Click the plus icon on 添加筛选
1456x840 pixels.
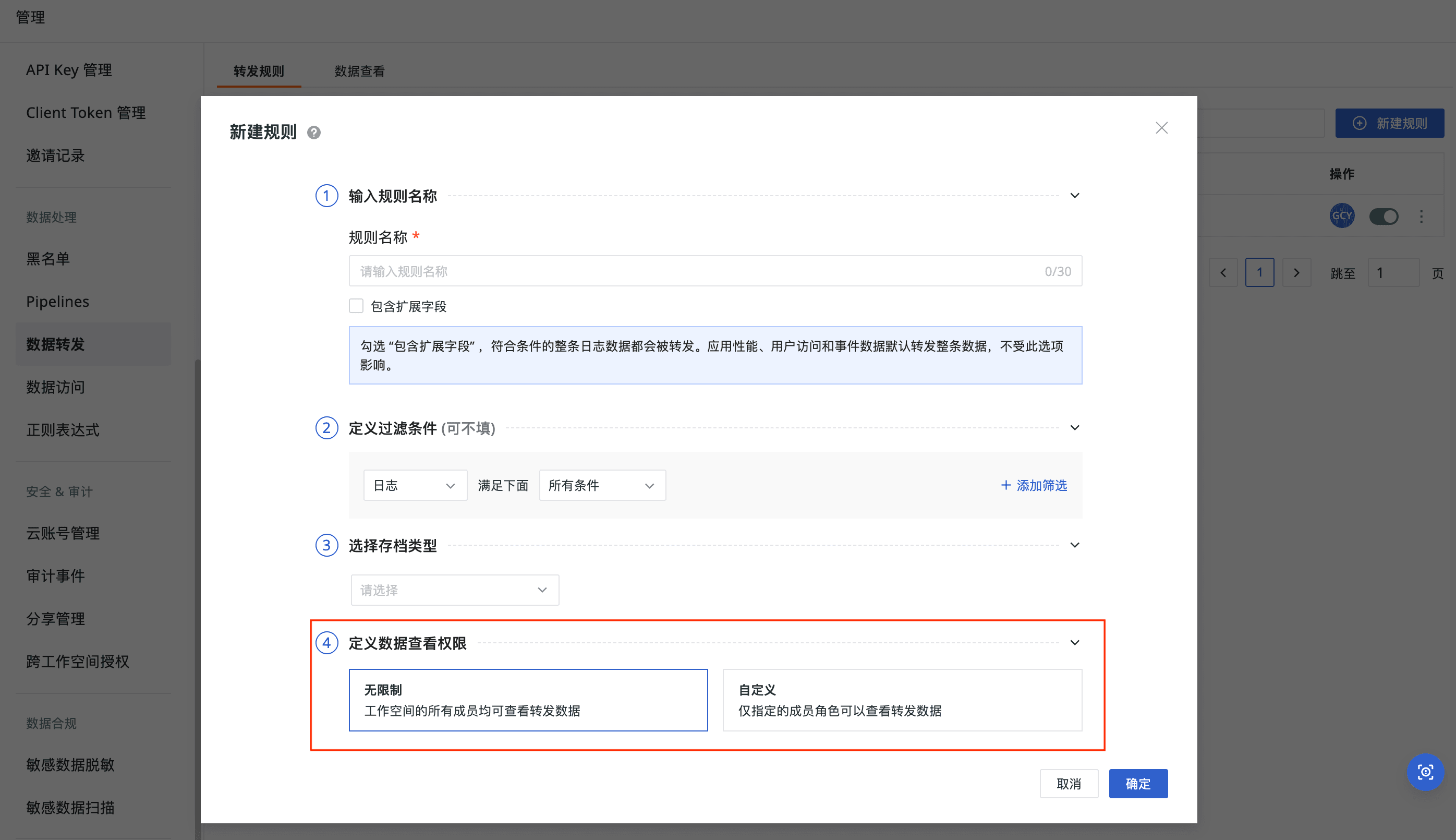pyautogui.click(x=1005, y=485)
